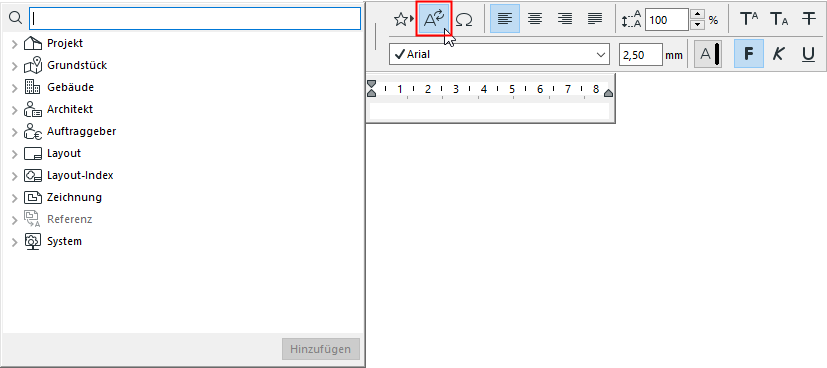
Task: Expand the Auftraggeber category
Action: [x=14, y=132]
